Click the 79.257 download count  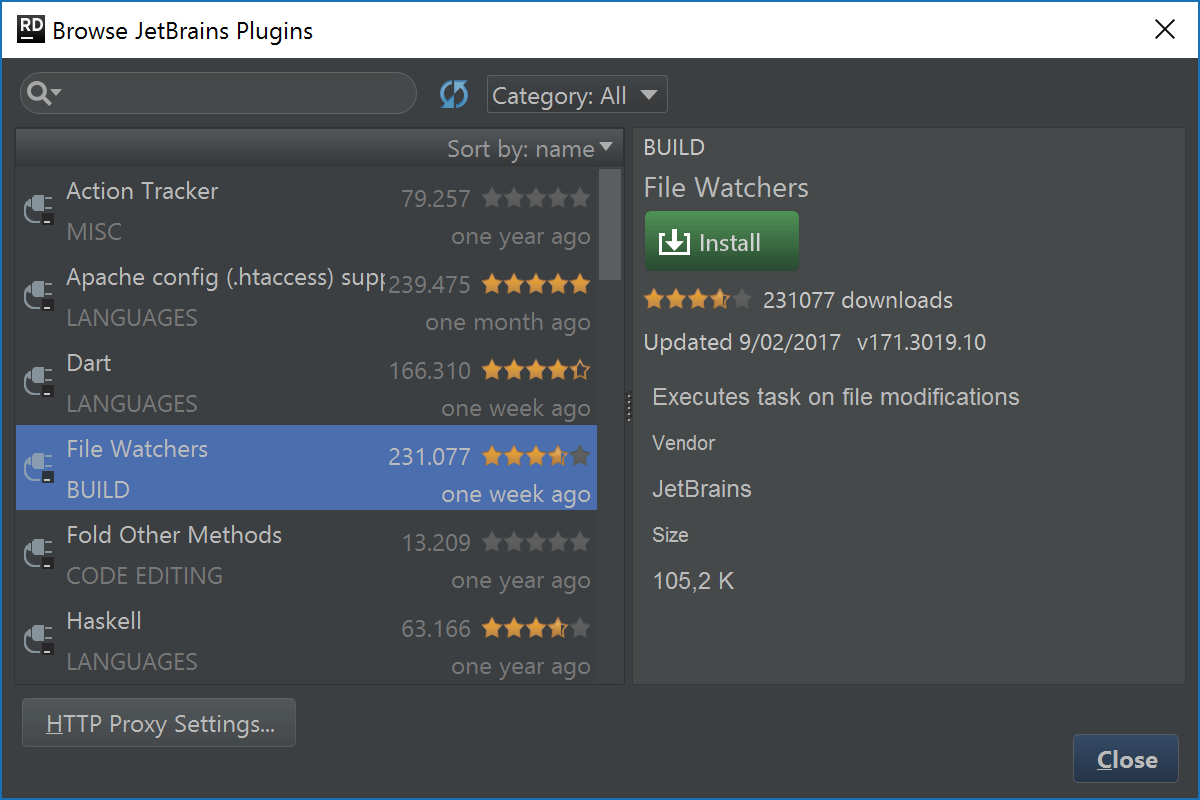[x=435, y=199]
